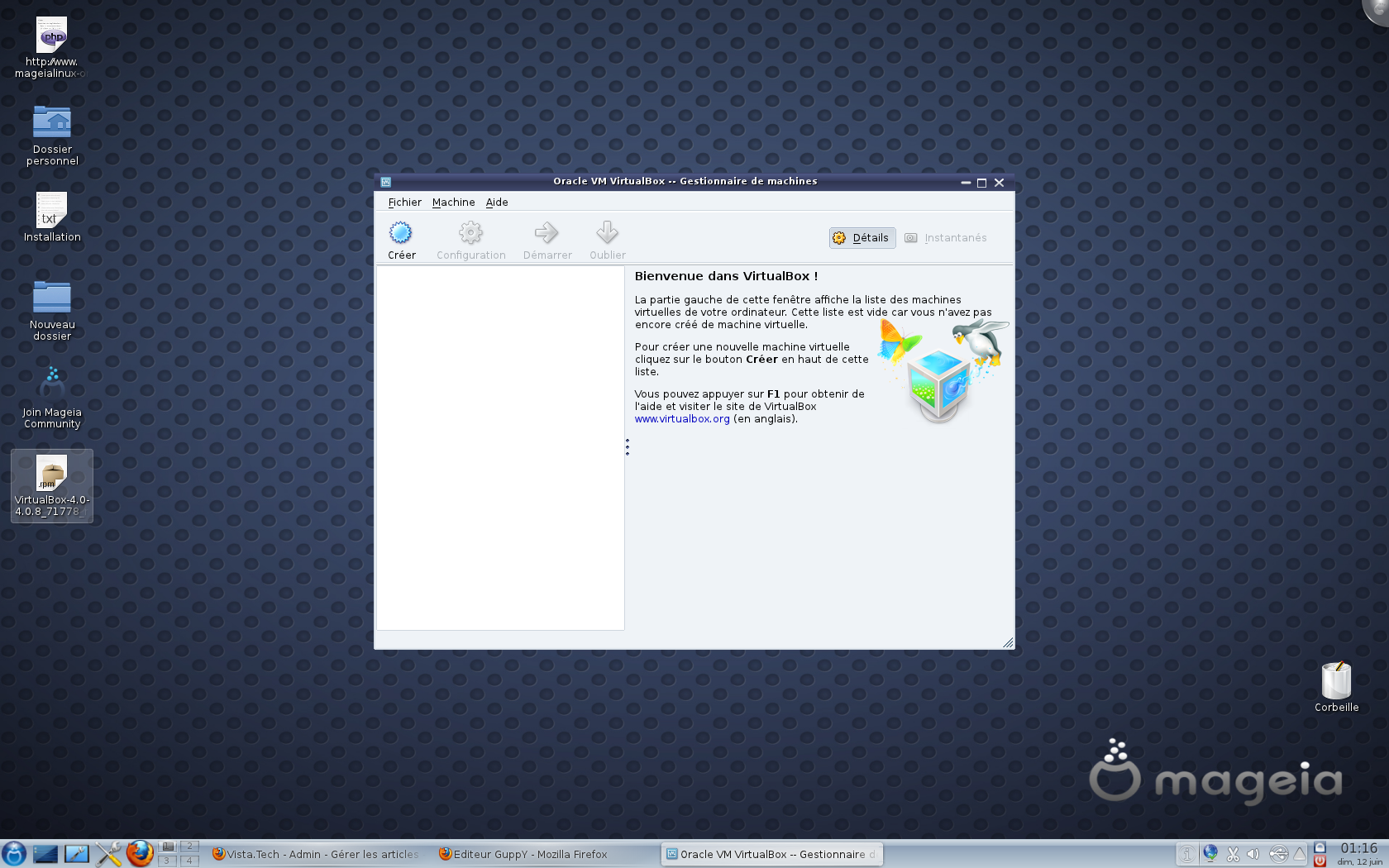The height and width of the screenshot is (868, 1389).
Task: Follow the www.virtualbox.org link
Action: (682, 419)
